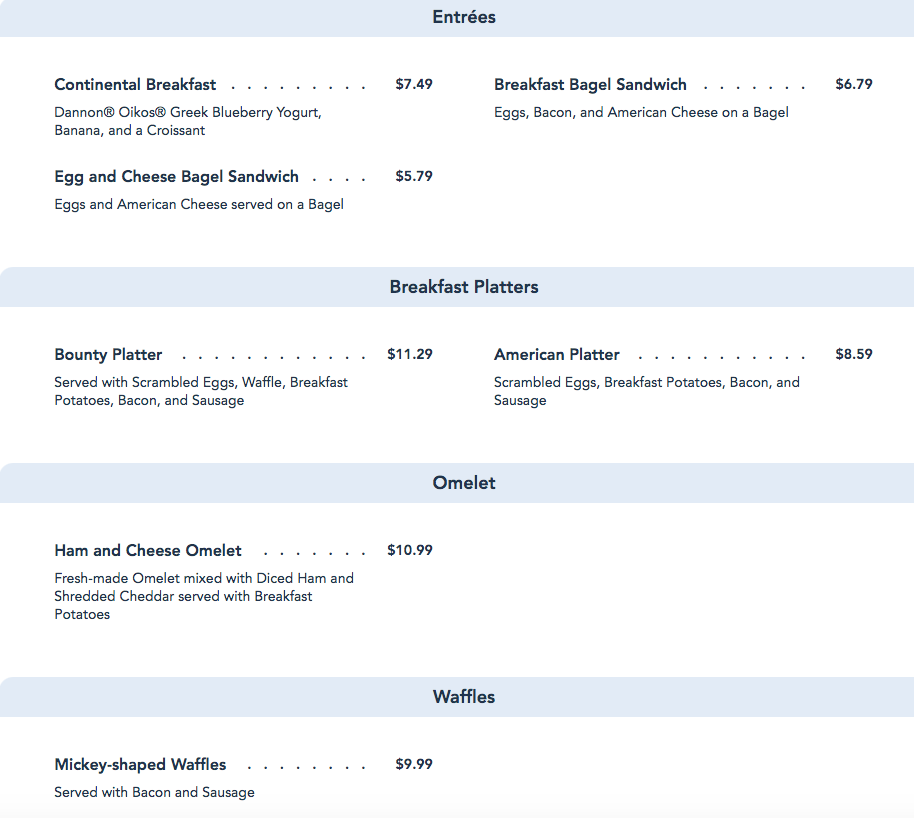This screenshot has width=914, height=818.
Task: Click the $5.79 price label
Action: coord(414,177)
